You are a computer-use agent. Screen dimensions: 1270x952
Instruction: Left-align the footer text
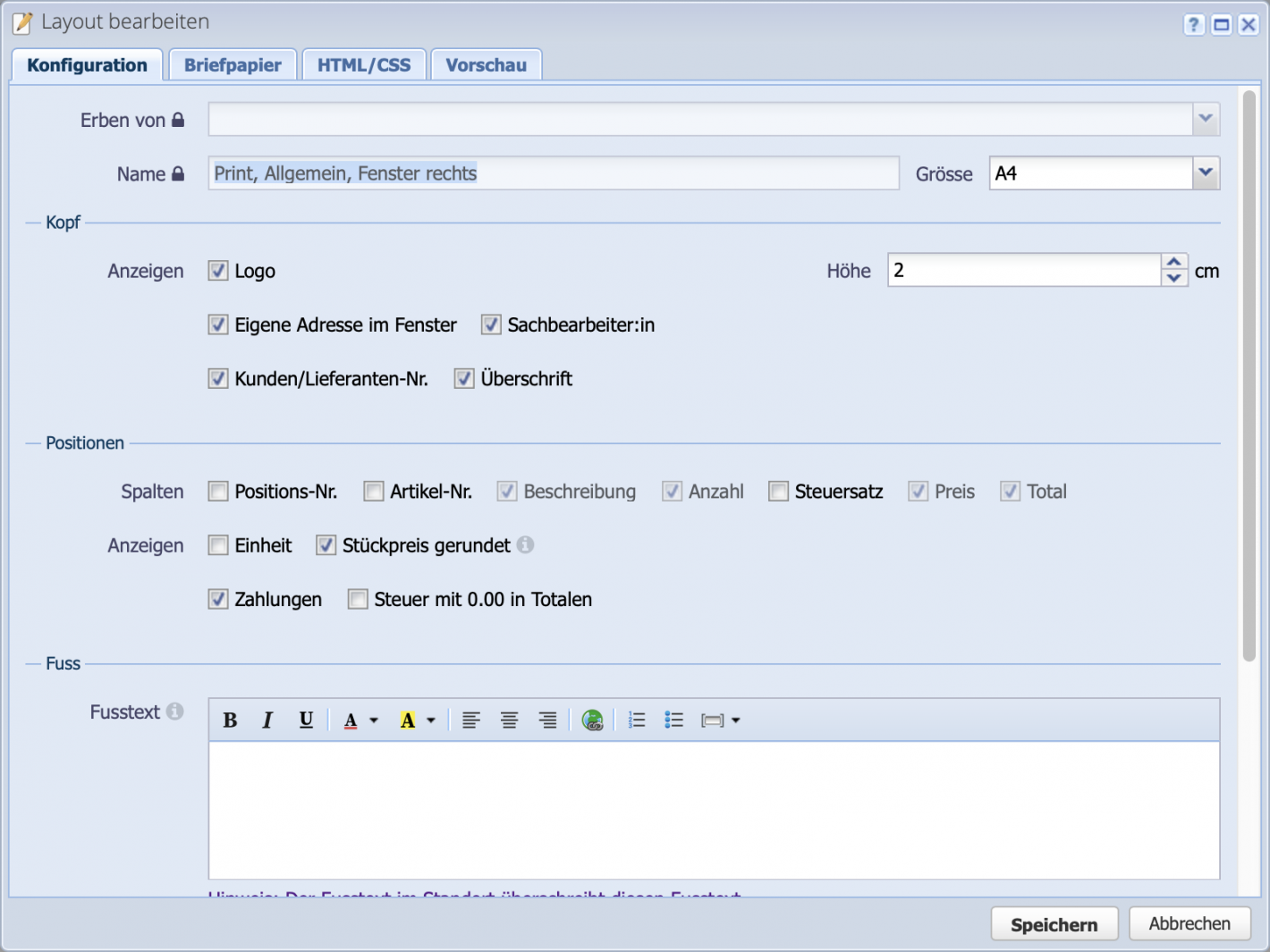[470, 720]
